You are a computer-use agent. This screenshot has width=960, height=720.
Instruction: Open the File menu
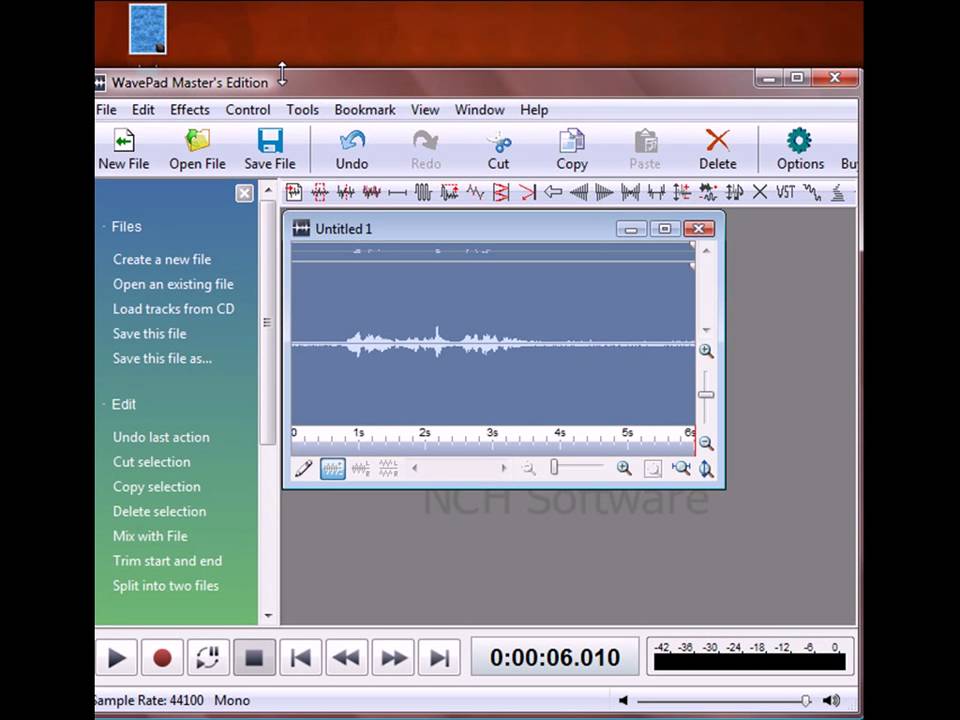tap(106, 110)
